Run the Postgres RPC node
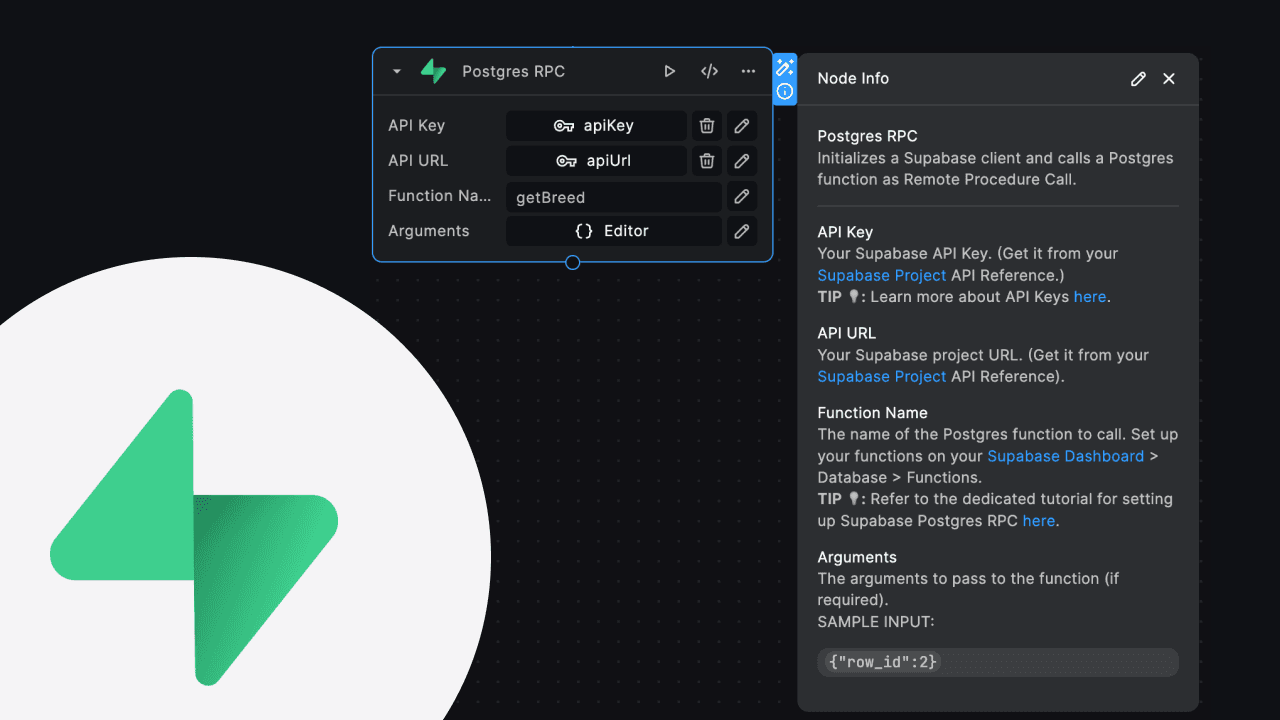This screenshot has height=720, width=1280. 669,71
